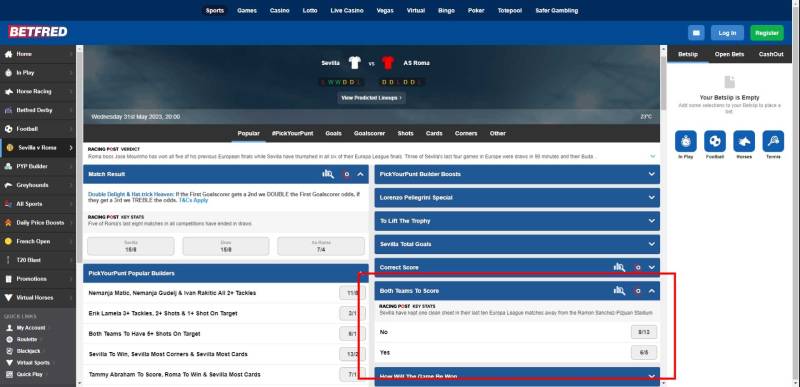
Task: Click the Football quick link icon
Action: [x=715, y=141]
